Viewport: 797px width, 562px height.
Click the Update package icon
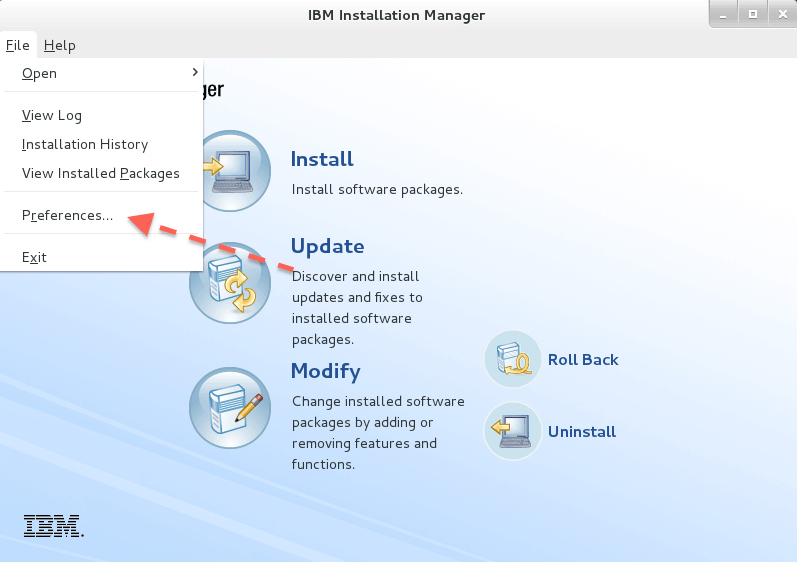coord(230,284)
